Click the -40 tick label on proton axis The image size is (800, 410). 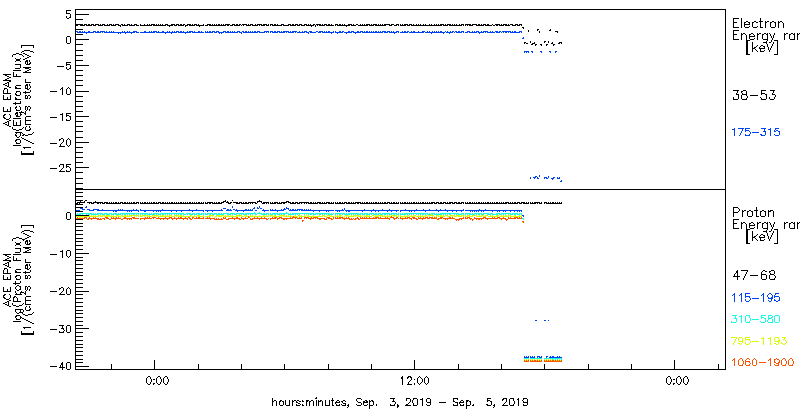[x=60, y=367]
